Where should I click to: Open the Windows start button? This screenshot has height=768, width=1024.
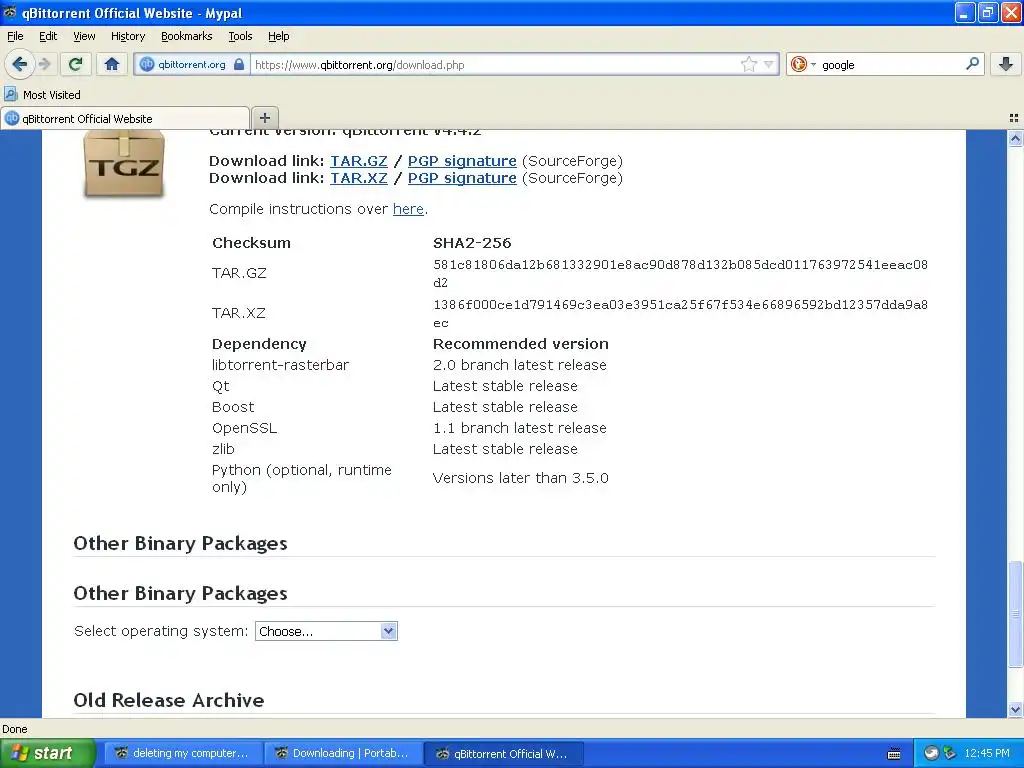(x=46, y=753)
